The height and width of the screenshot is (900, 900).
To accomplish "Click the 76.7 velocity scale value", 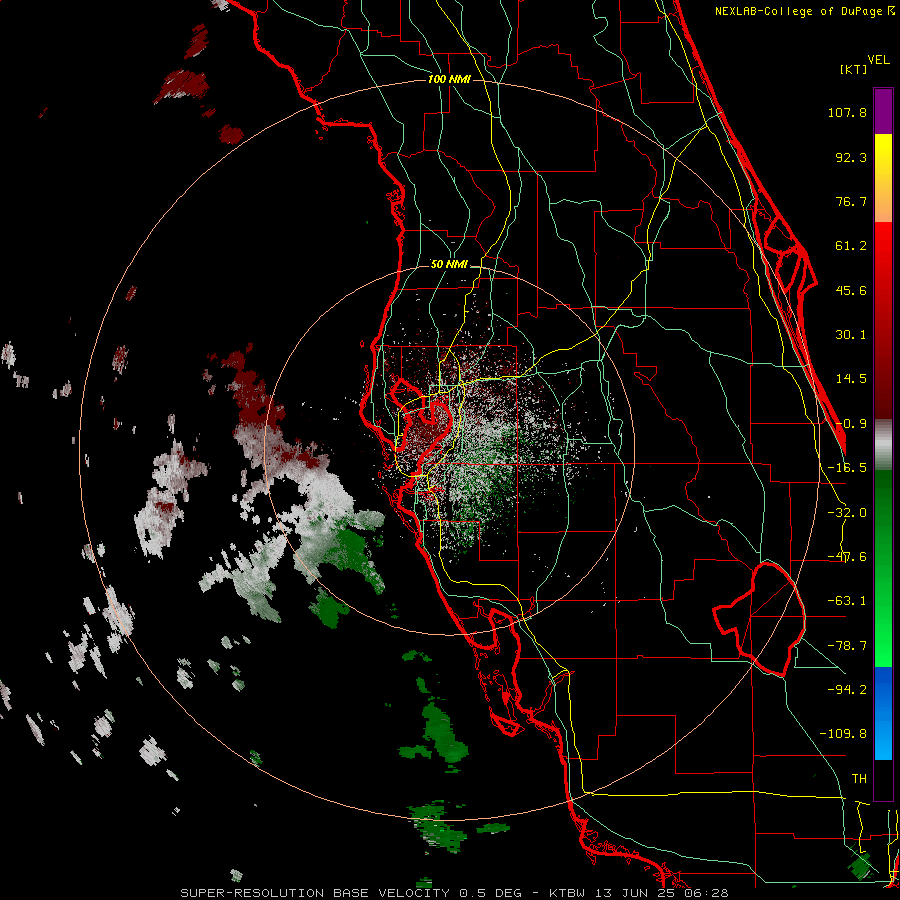I will tap(851, 201).
